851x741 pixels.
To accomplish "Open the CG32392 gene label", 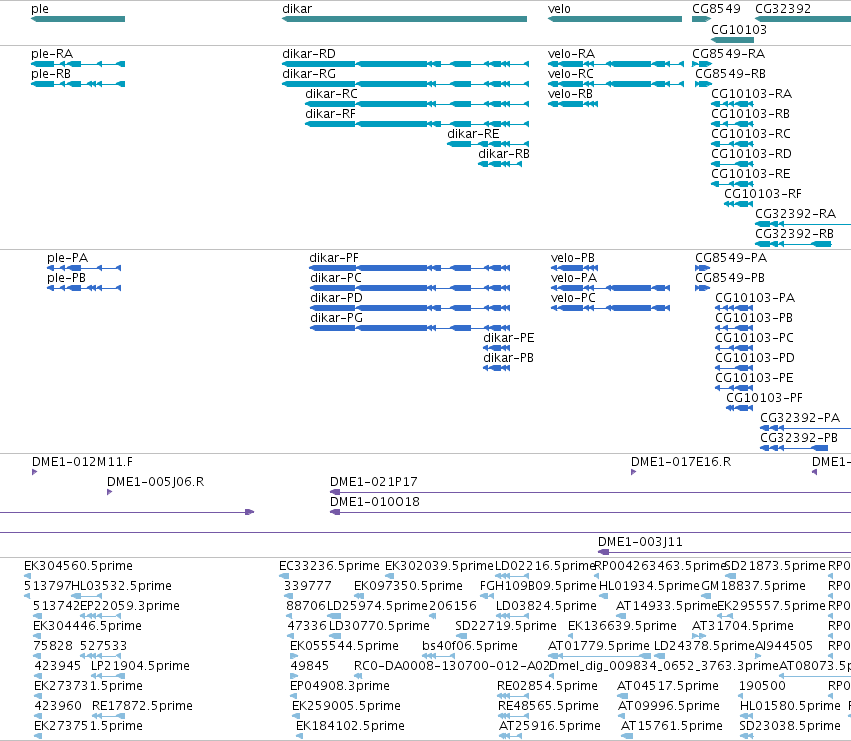I will [x=783, y=9].
